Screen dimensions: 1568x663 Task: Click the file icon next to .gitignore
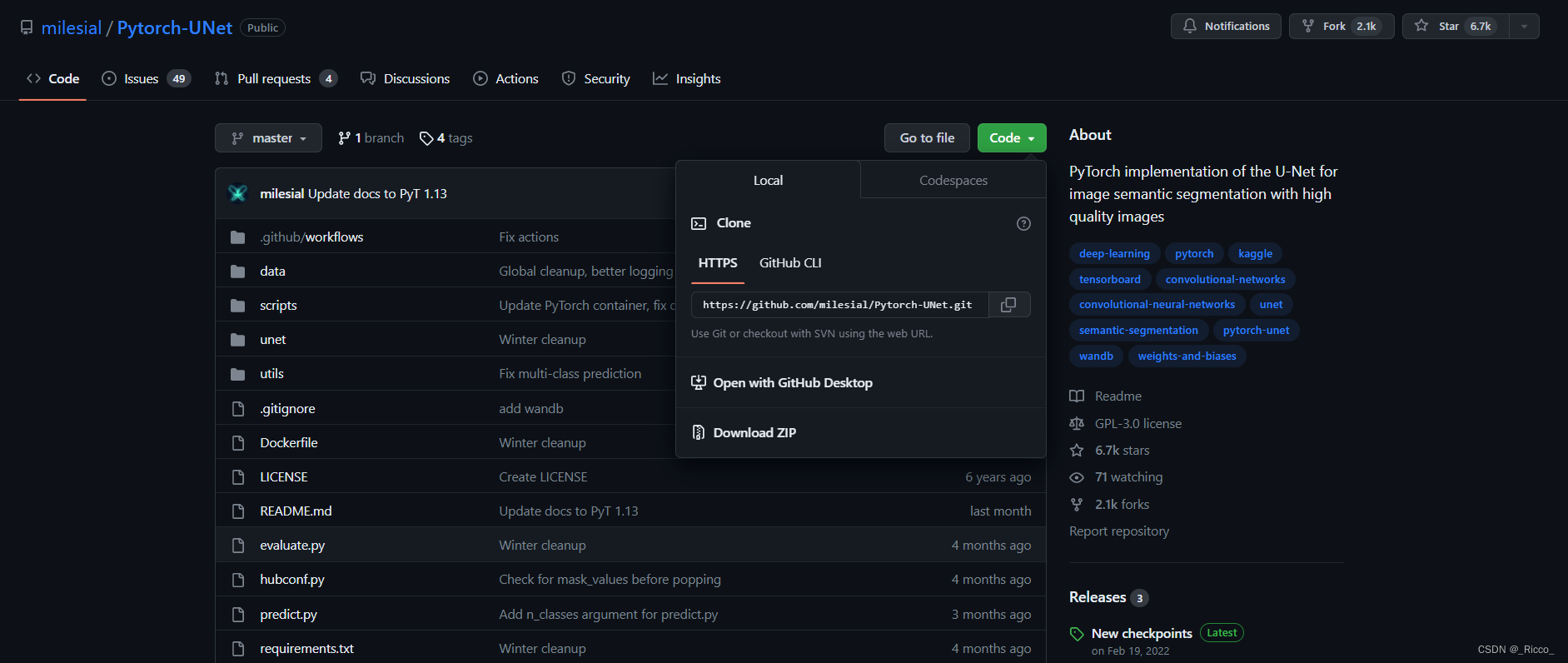[x=238, y=409]
